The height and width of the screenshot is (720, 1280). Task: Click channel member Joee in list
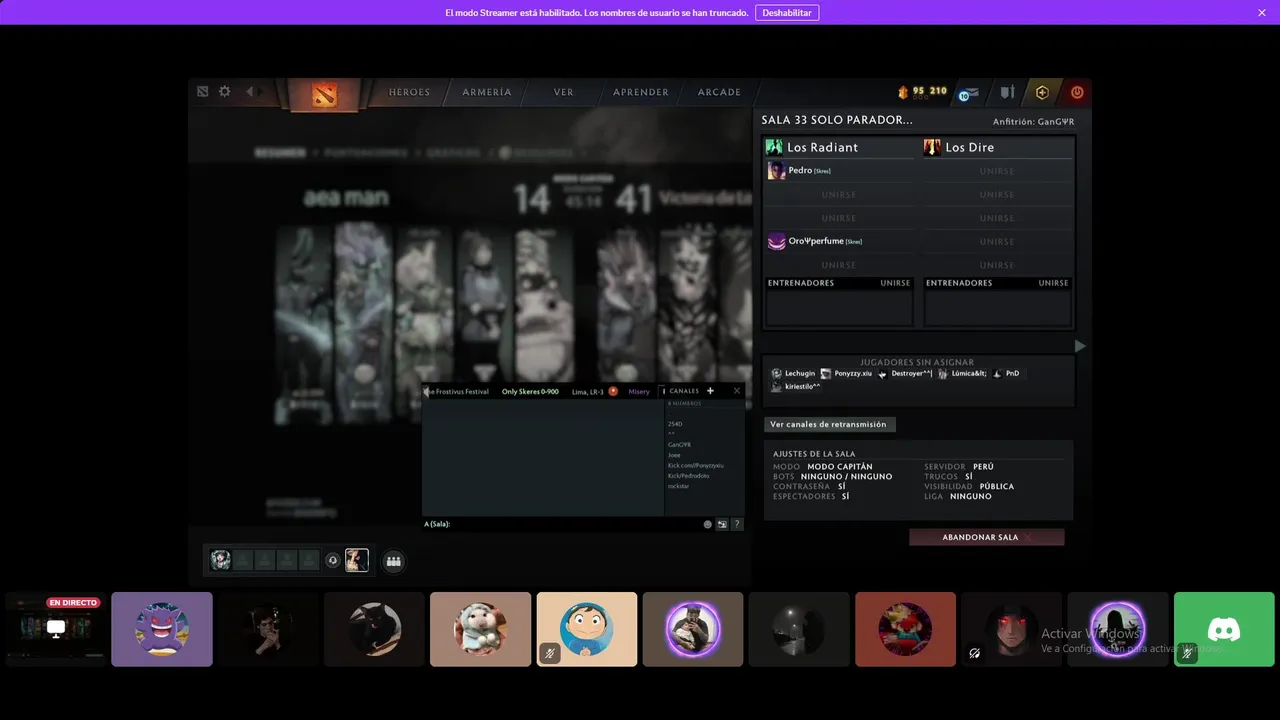[674, 455]
